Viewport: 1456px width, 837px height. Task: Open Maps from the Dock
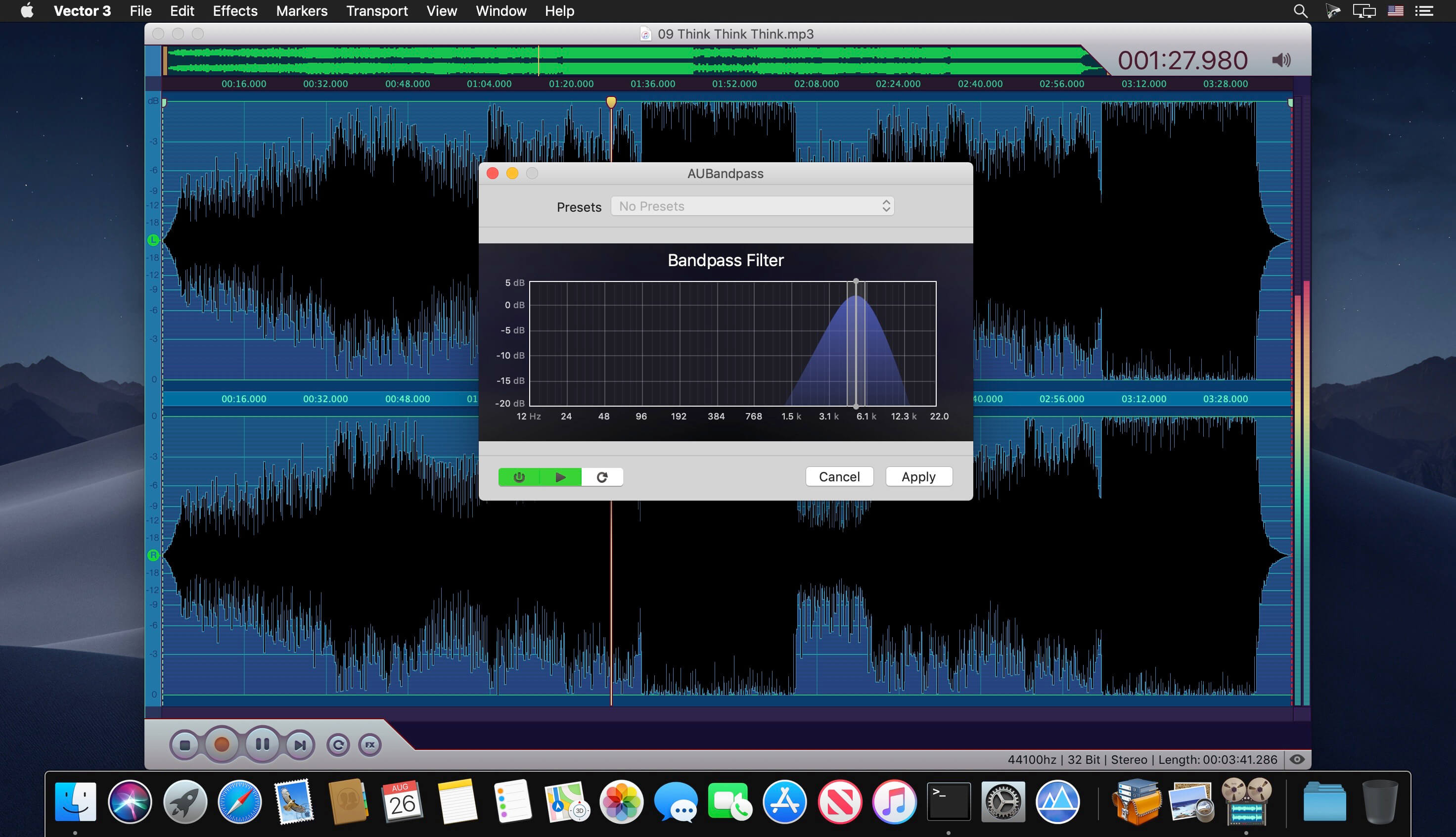pos(567,801)
